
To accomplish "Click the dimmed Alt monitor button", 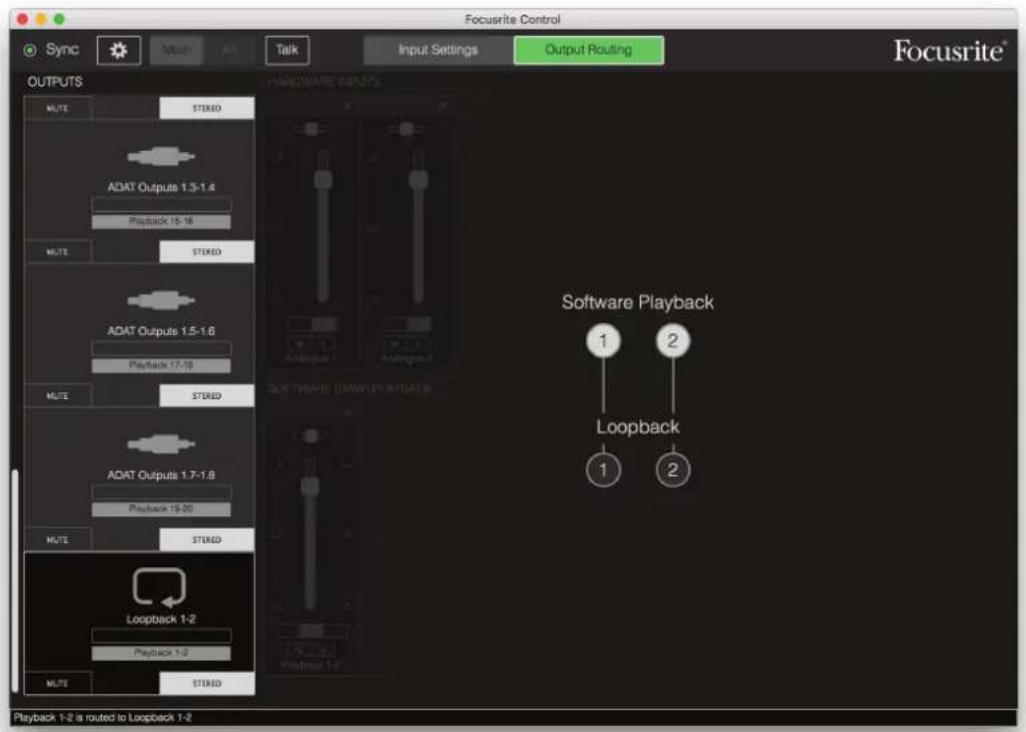I will (229, 50).
